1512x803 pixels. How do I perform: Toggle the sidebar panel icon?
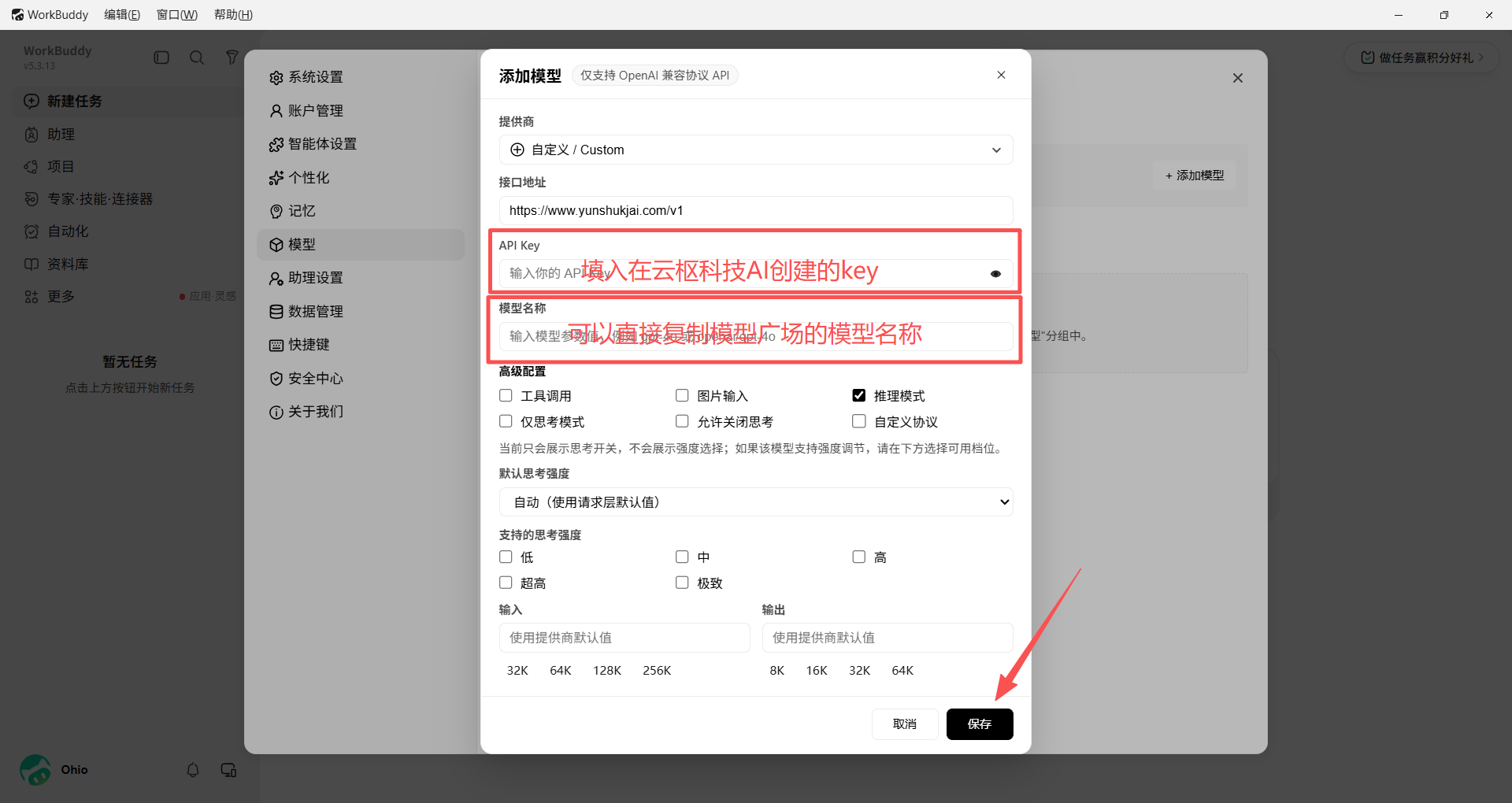click(x=161, y=57)
